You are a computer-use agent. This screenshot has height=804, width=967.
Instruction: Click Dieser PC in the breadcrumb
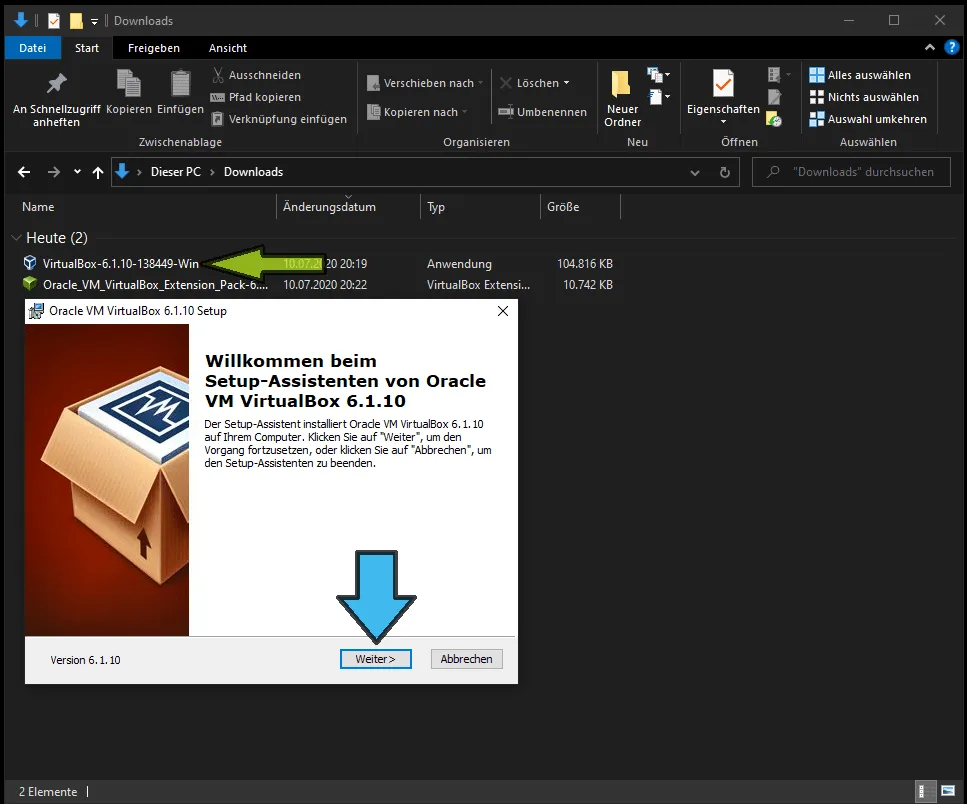click(x=176, y=172)
